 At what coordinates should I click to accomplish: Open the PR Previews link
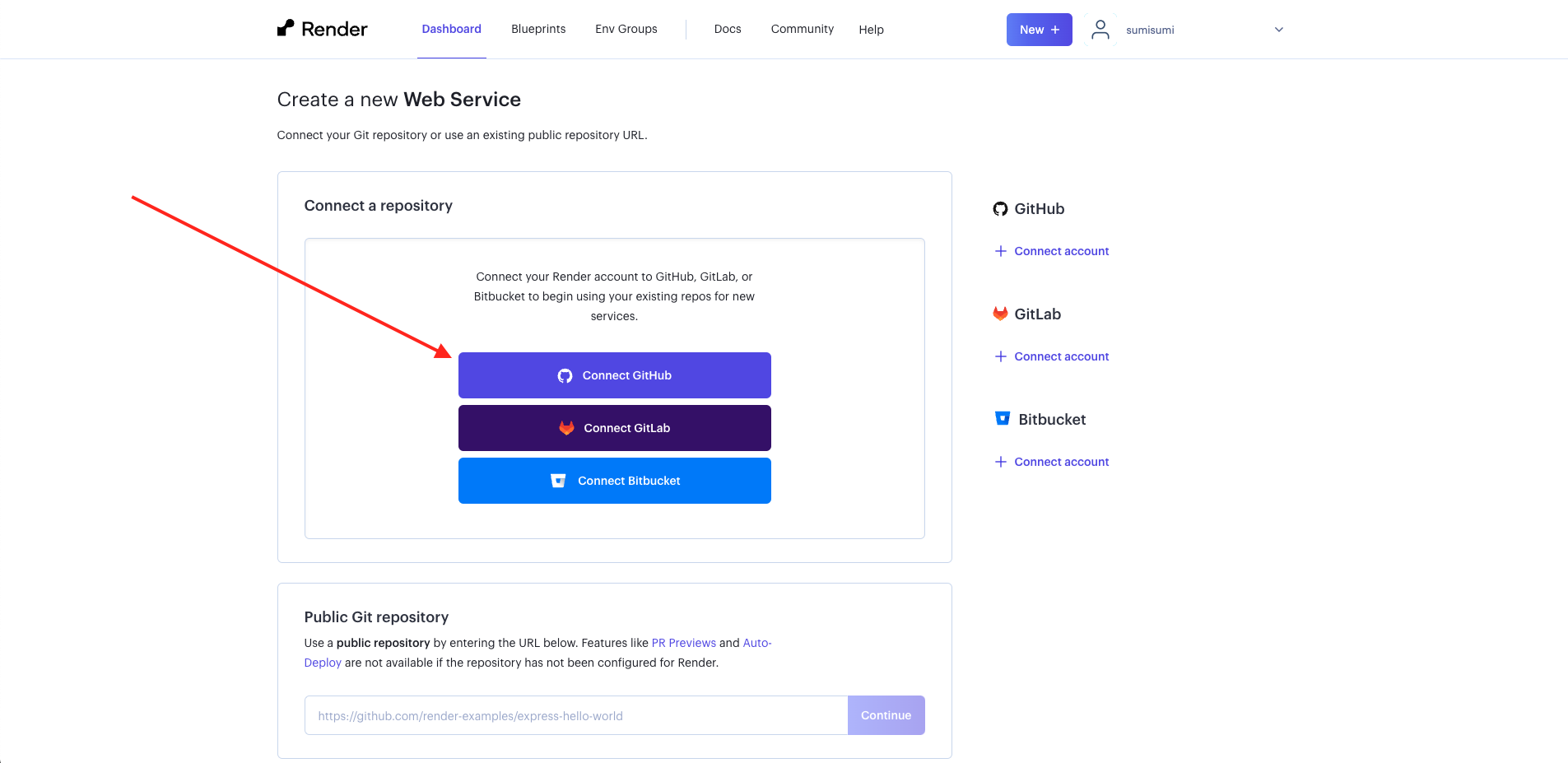(x=683, y=643)
